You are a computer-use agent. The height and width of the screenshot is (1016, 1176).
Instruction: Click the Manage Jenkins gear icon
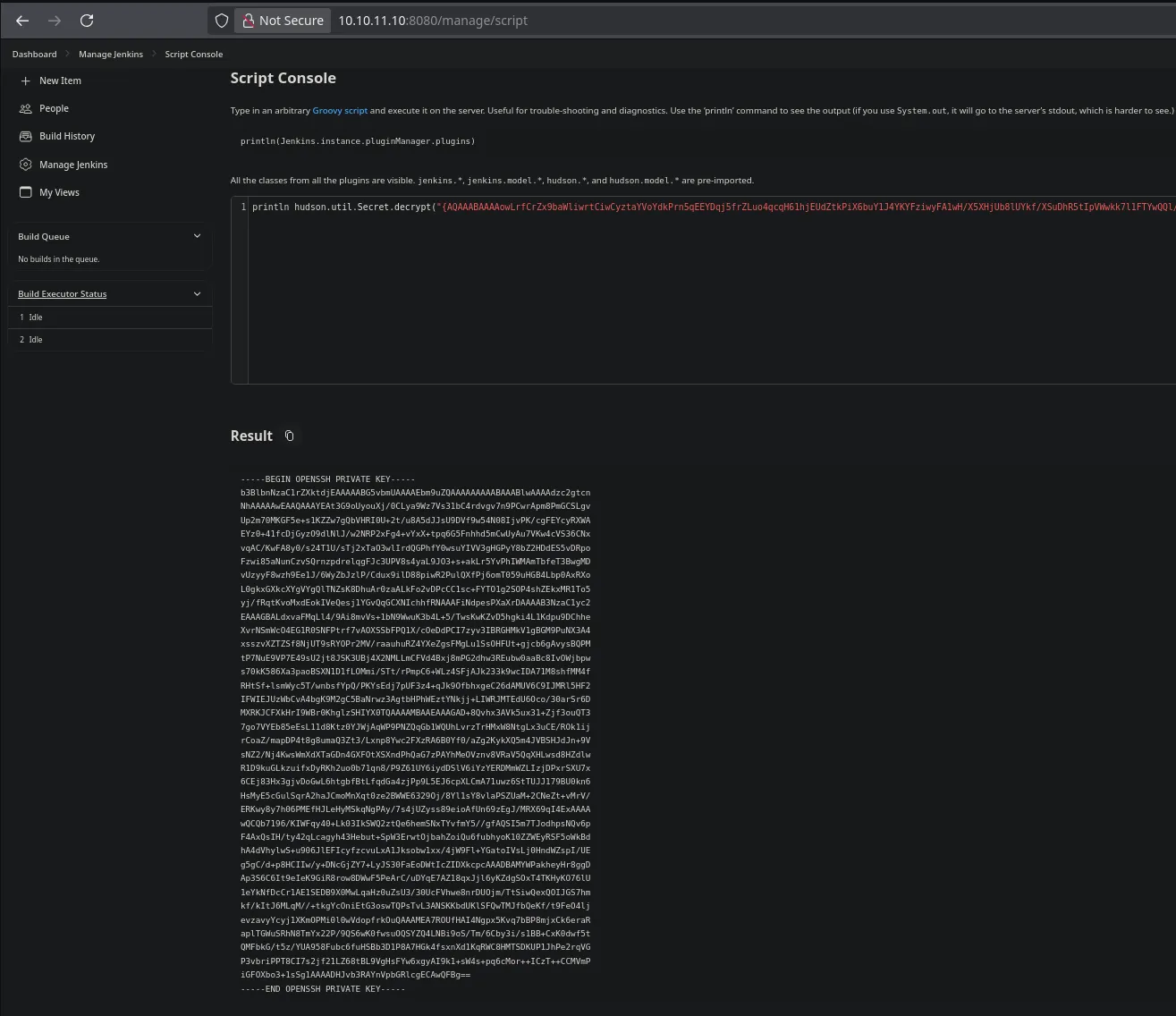25,165
